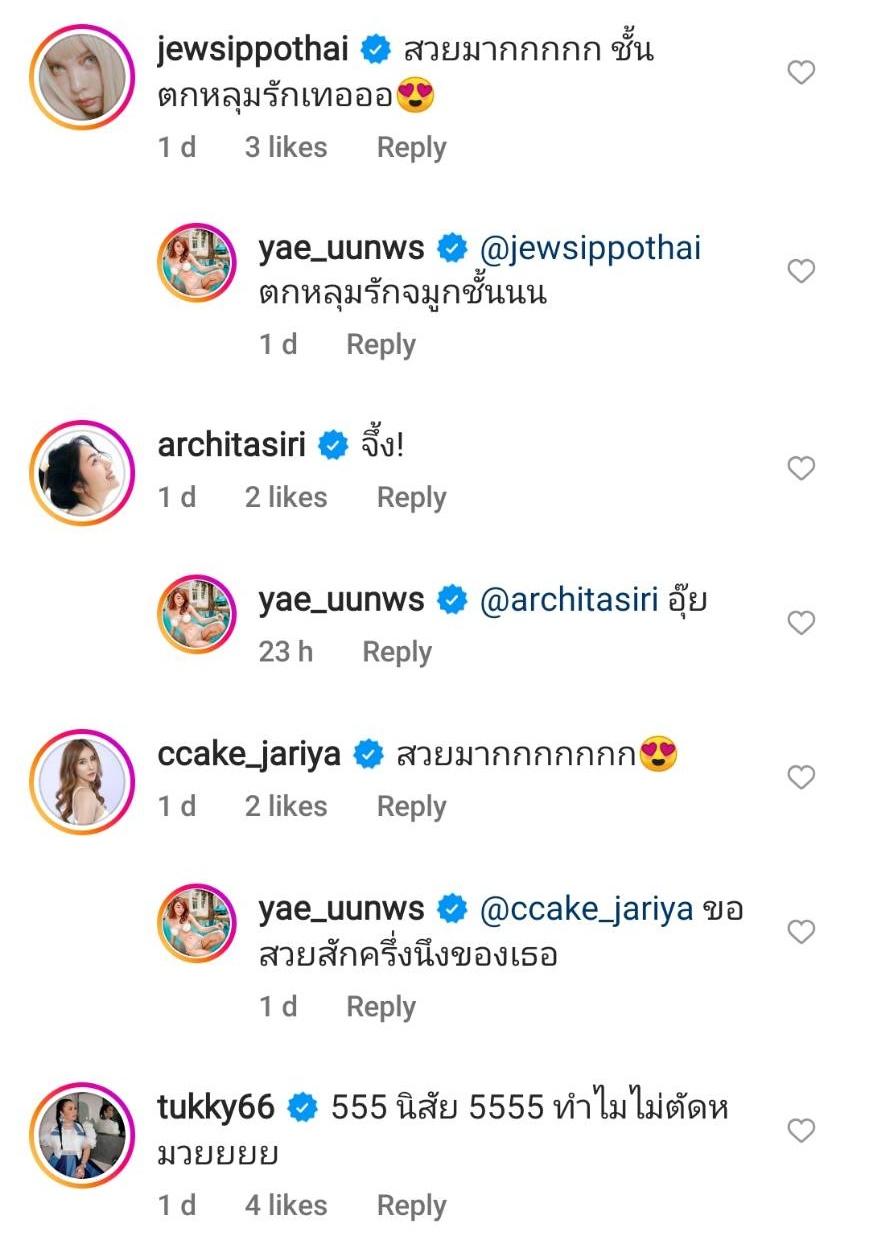
Task: Like jewsippothai's comment with the heart
Action: click(x=801, y=73)
